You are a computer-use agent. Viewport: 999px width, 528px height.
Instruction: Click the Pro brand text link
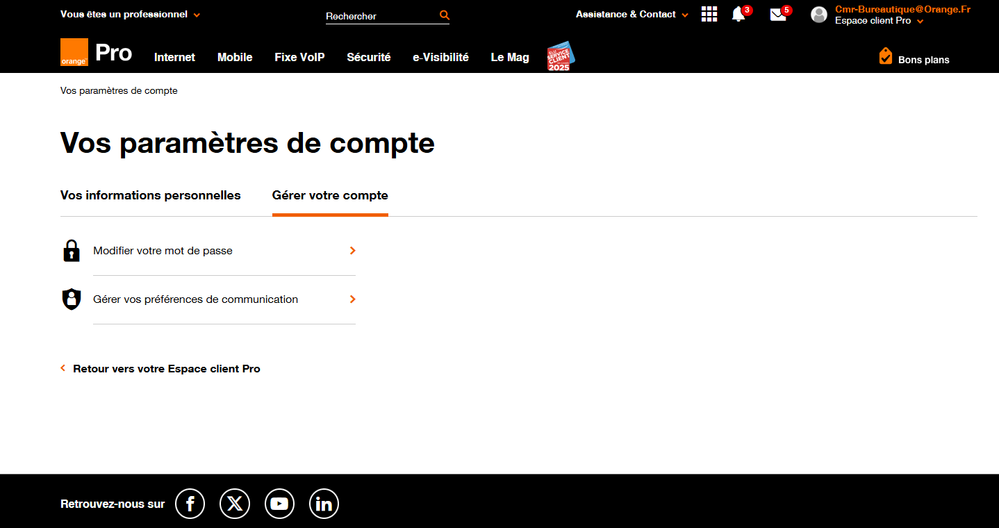[113, 53]
